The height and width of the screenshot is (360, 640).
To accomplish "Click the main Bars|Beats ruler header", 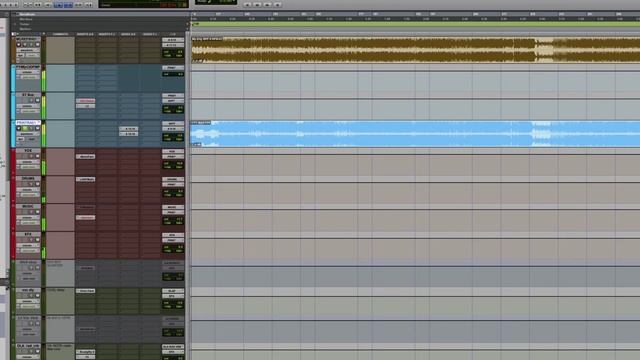I will tap(28, 14).
